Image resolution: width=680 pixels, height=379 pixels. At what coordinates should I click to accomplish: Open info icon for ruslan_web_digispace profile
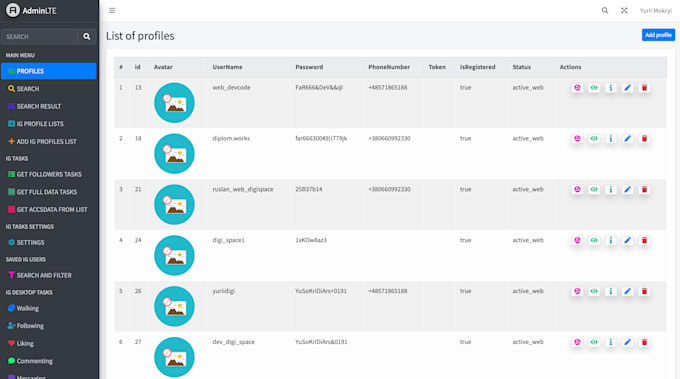(611, 190)
